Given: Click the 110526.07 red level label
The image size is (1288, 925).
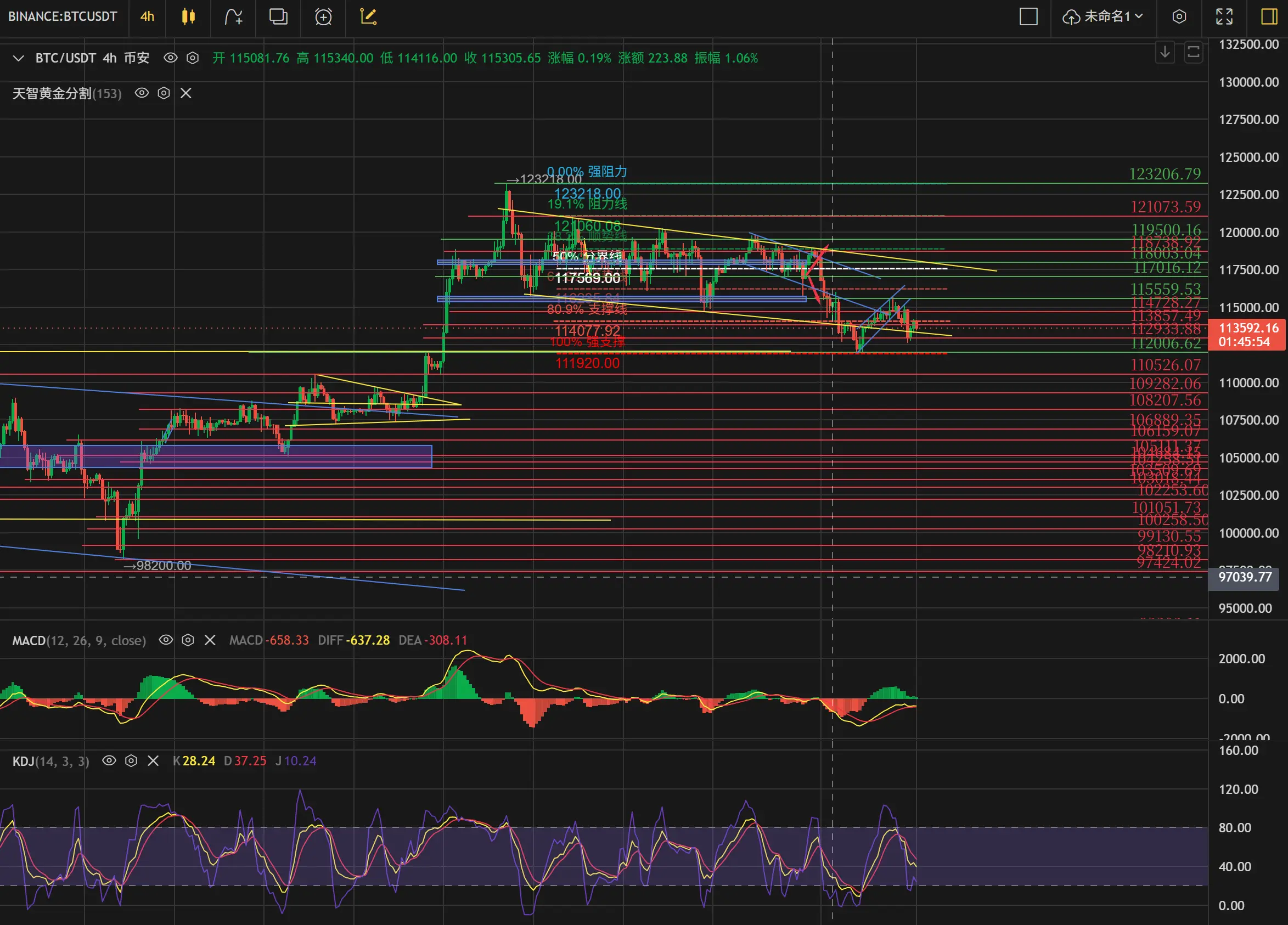Looking at the screenshot, I should click(1165, 364).
